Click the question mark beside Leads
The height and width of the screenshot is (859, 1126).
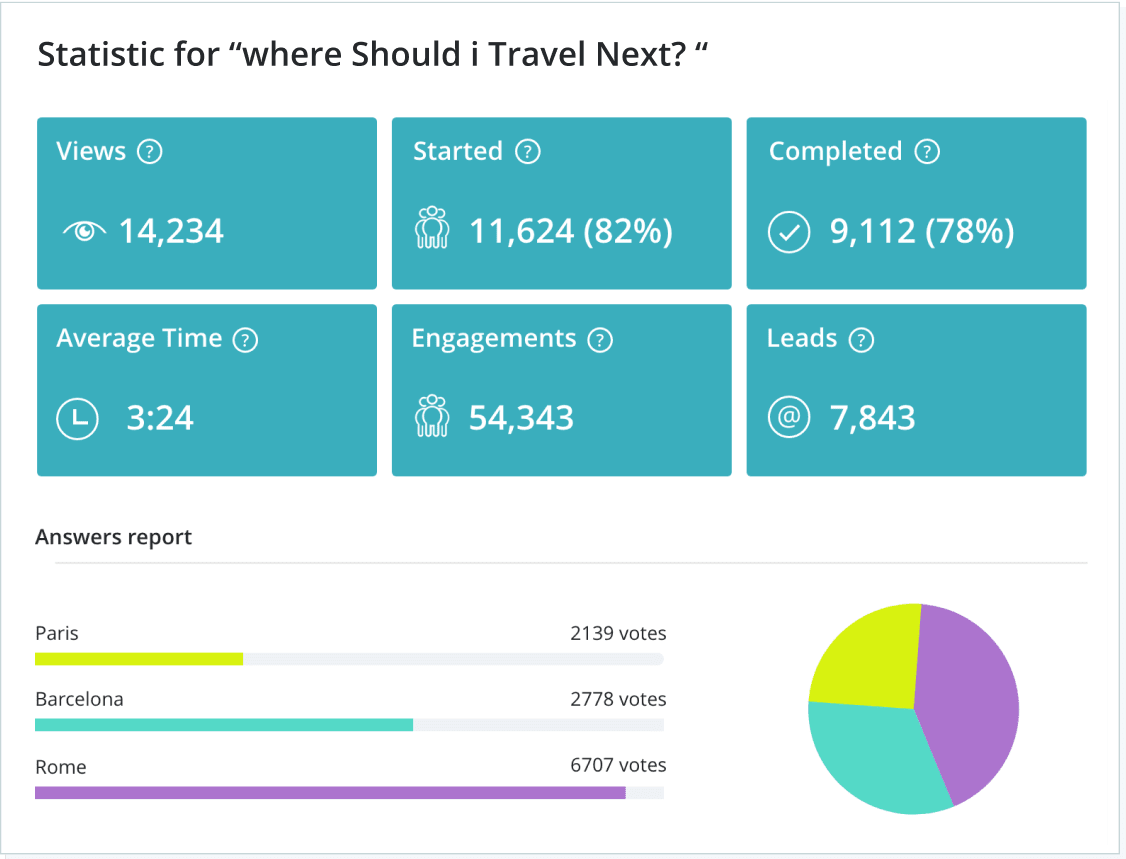860,340
